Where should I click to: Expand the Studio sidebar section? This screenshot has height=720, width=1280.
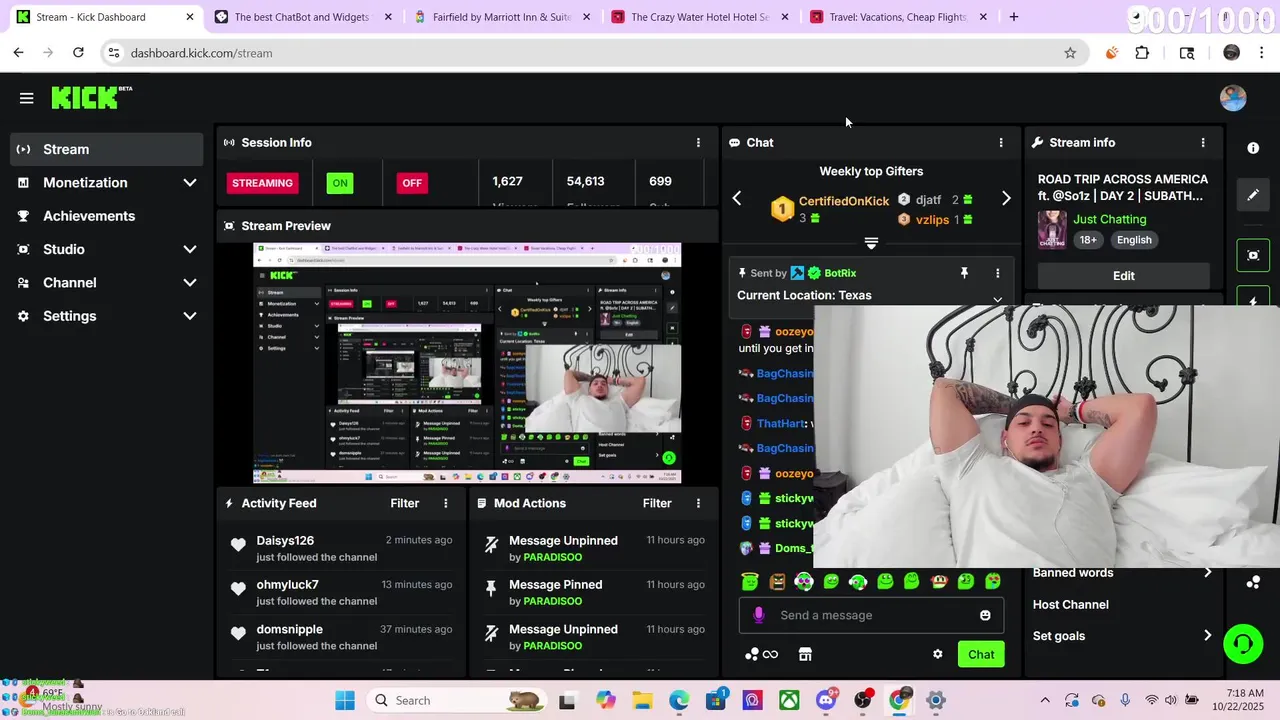(190, 249)
